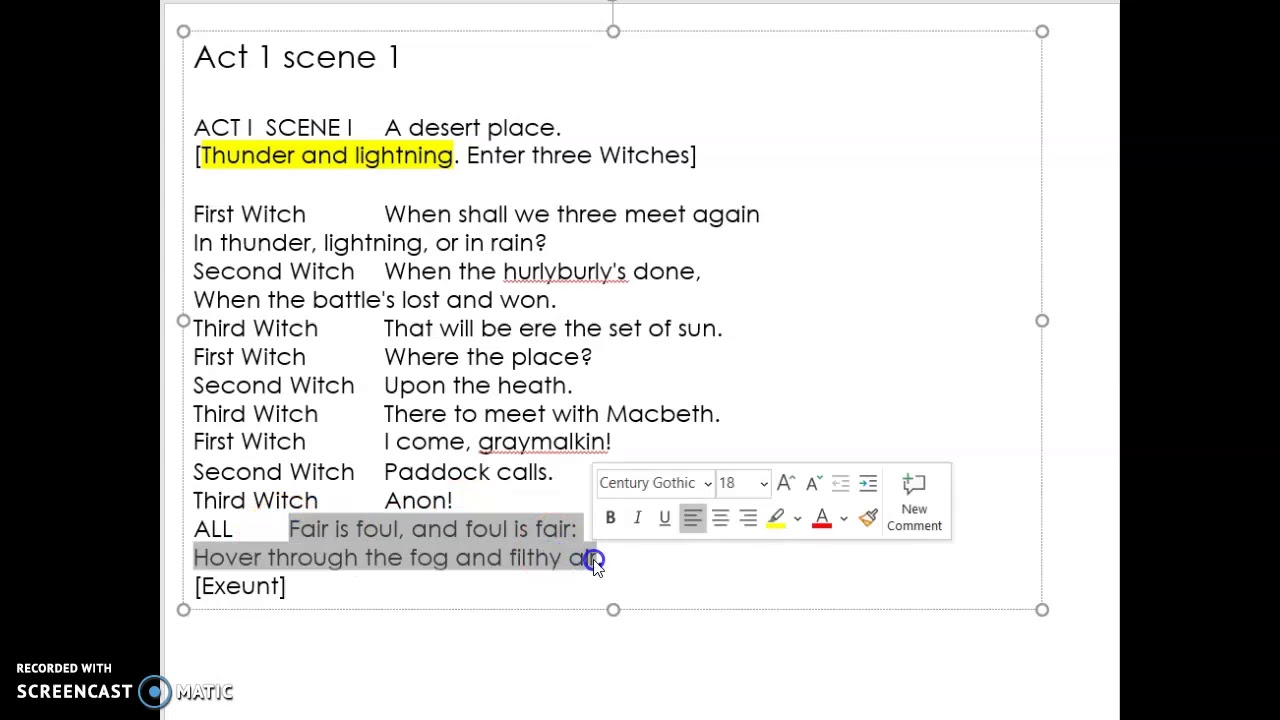1280x720 pixels.
Task: Open font color dropdown arrow
Action: point(843,519)
